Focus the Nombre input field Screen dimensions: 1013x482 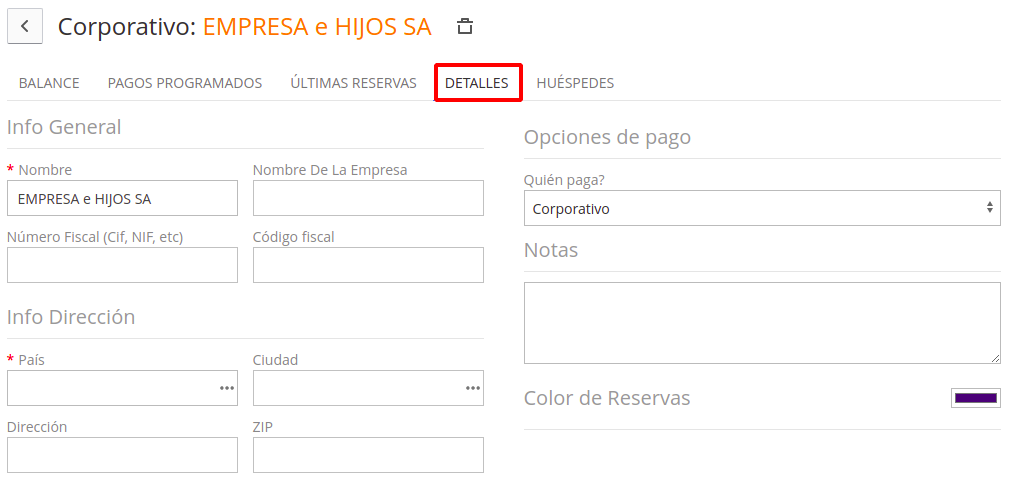(122, 198)
